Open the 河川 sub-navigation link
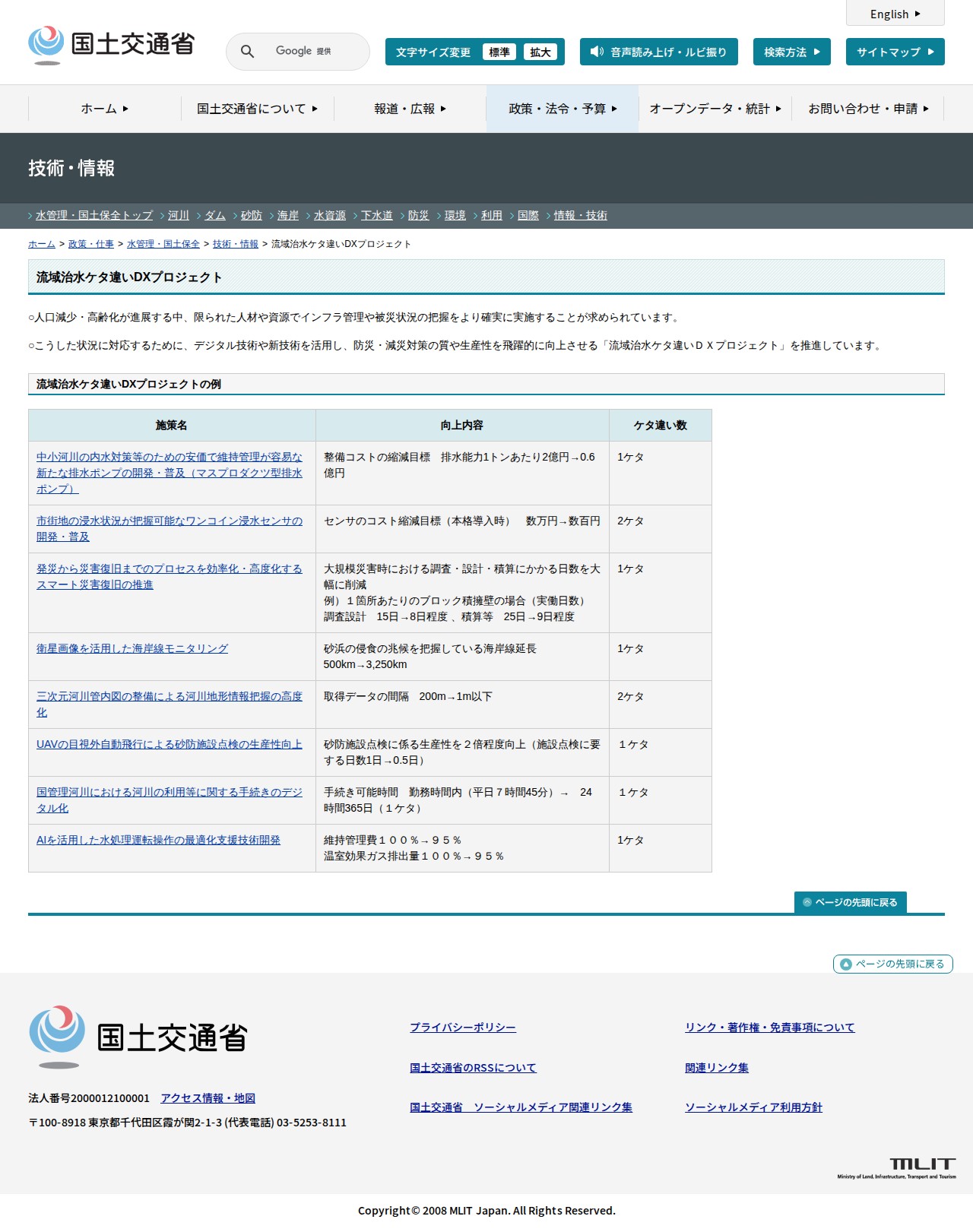Screen dimensions: 973x1232 coord(179,216)
